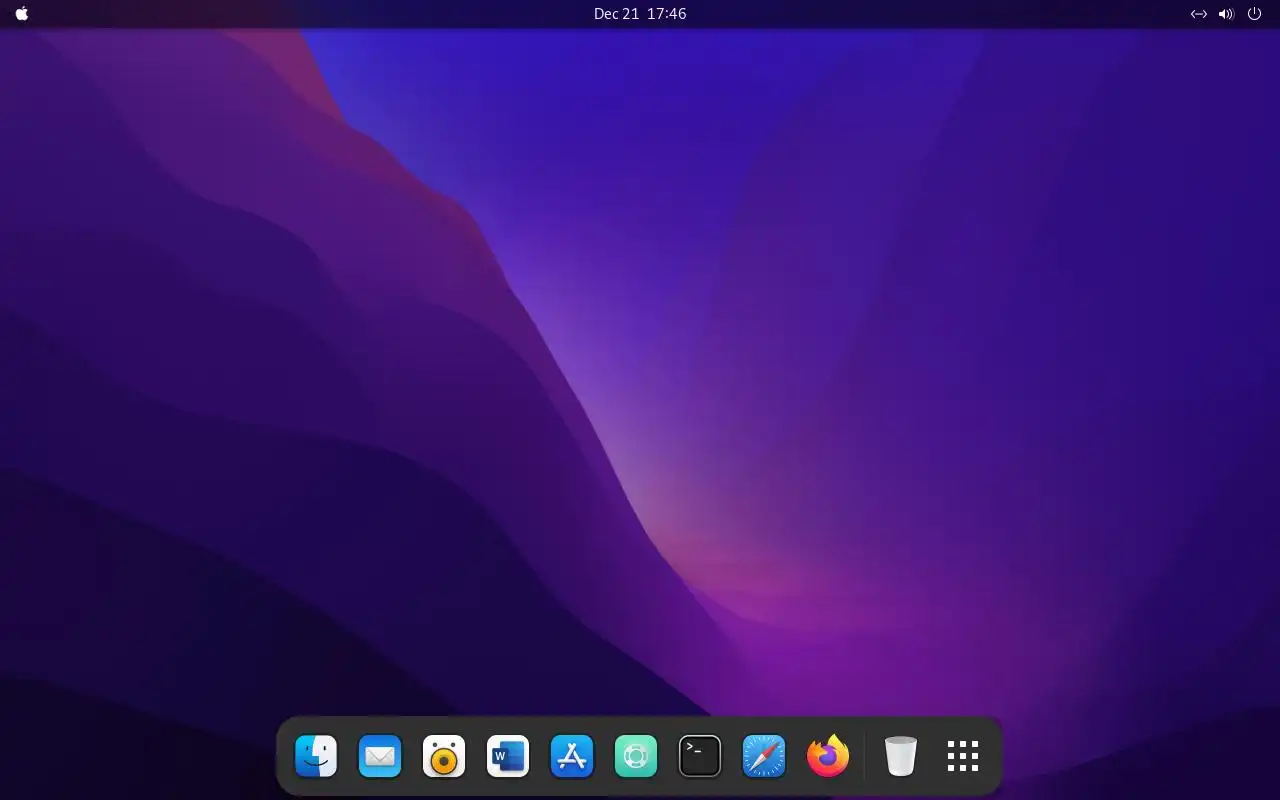Click the green lifebuoy app icon in dock
1280x800 pixels.
click(636, 756)
